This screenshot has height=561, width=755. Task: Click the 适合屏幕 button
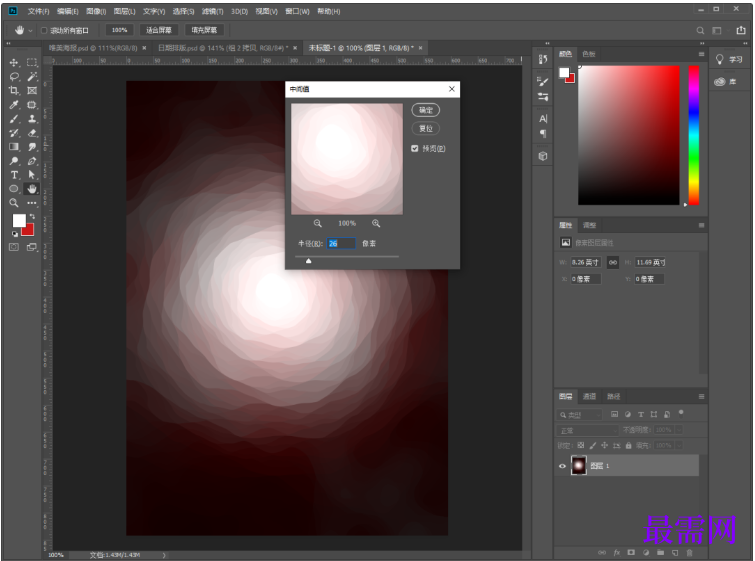tap(157, 30)
